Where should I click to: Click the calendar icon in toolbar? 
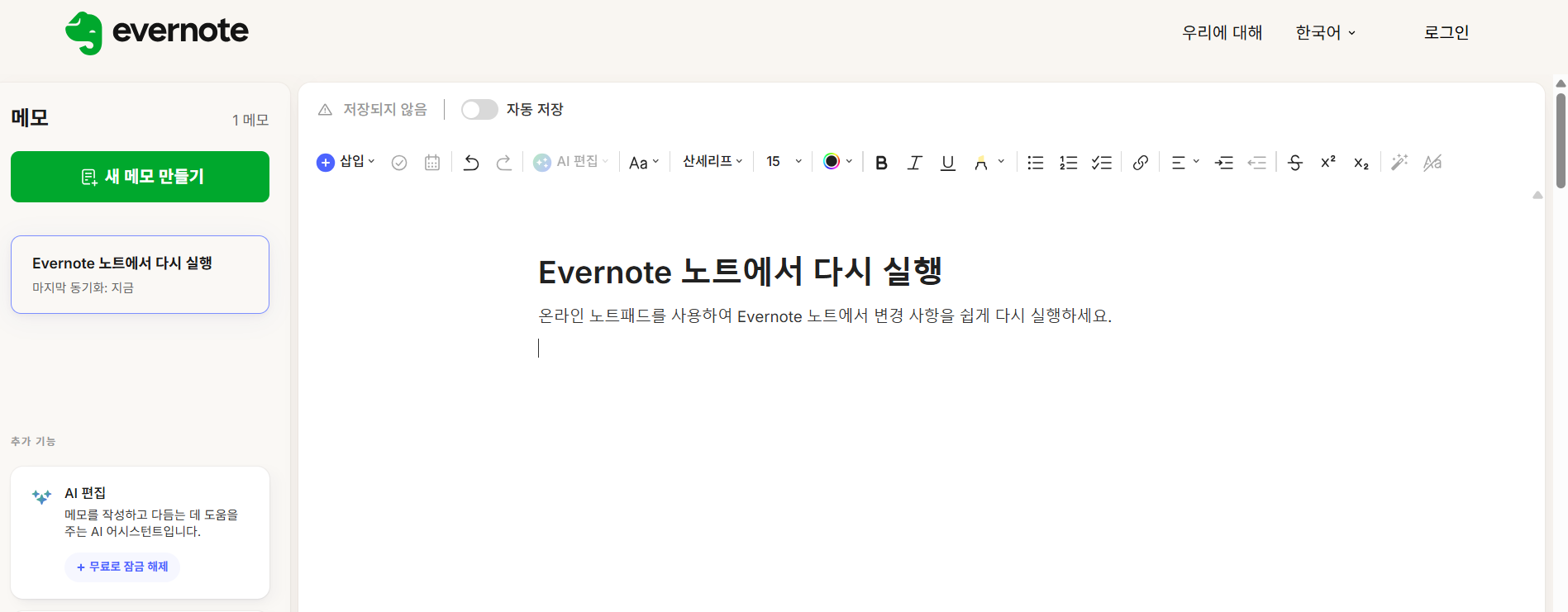tap(432, 163)
